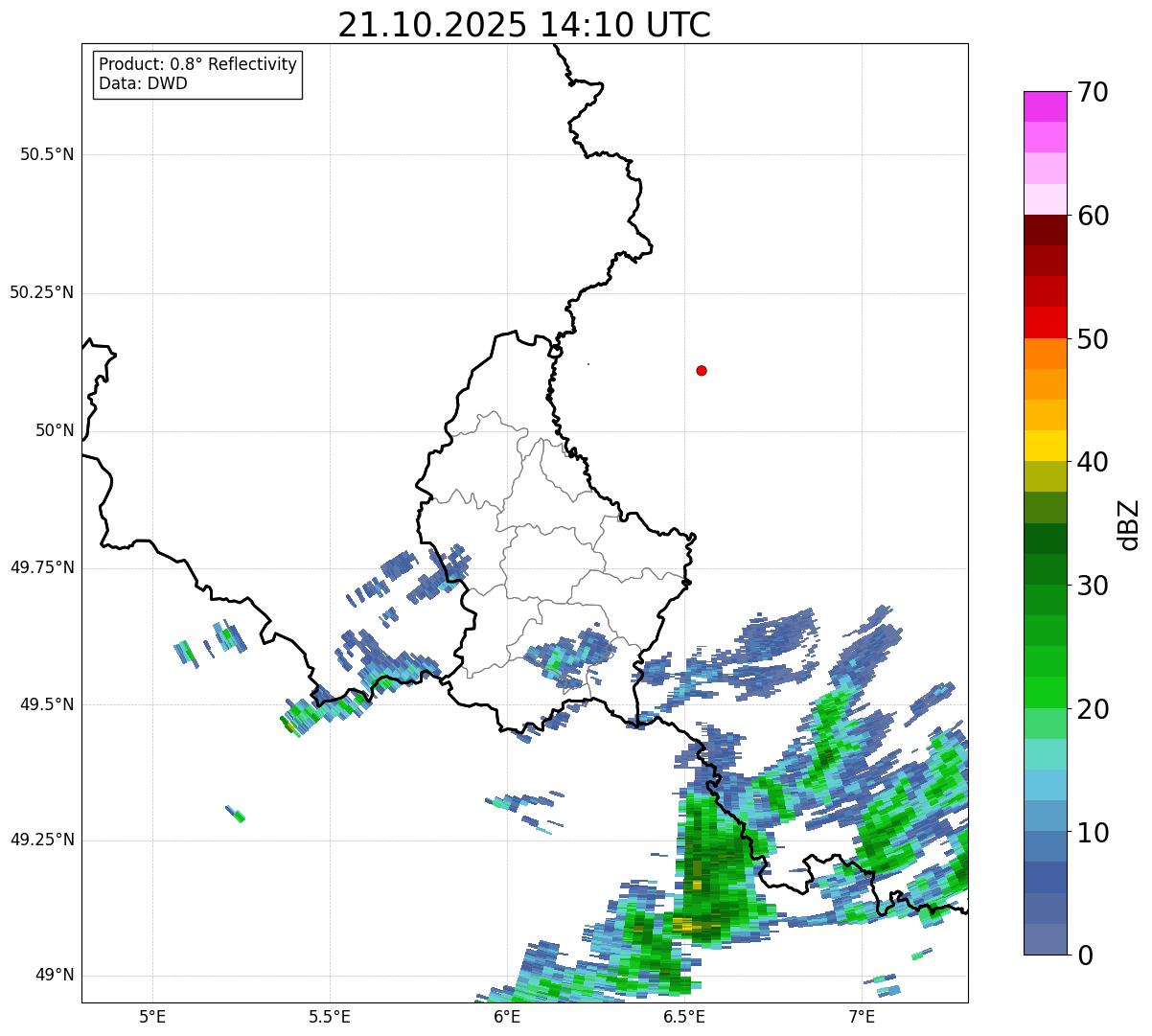Viewport: 1152px width, 1036px height.
Task: Click the dark maroon swatch just below 60 dBZ
Action: pyautogui.click(x=1045, y=230)
